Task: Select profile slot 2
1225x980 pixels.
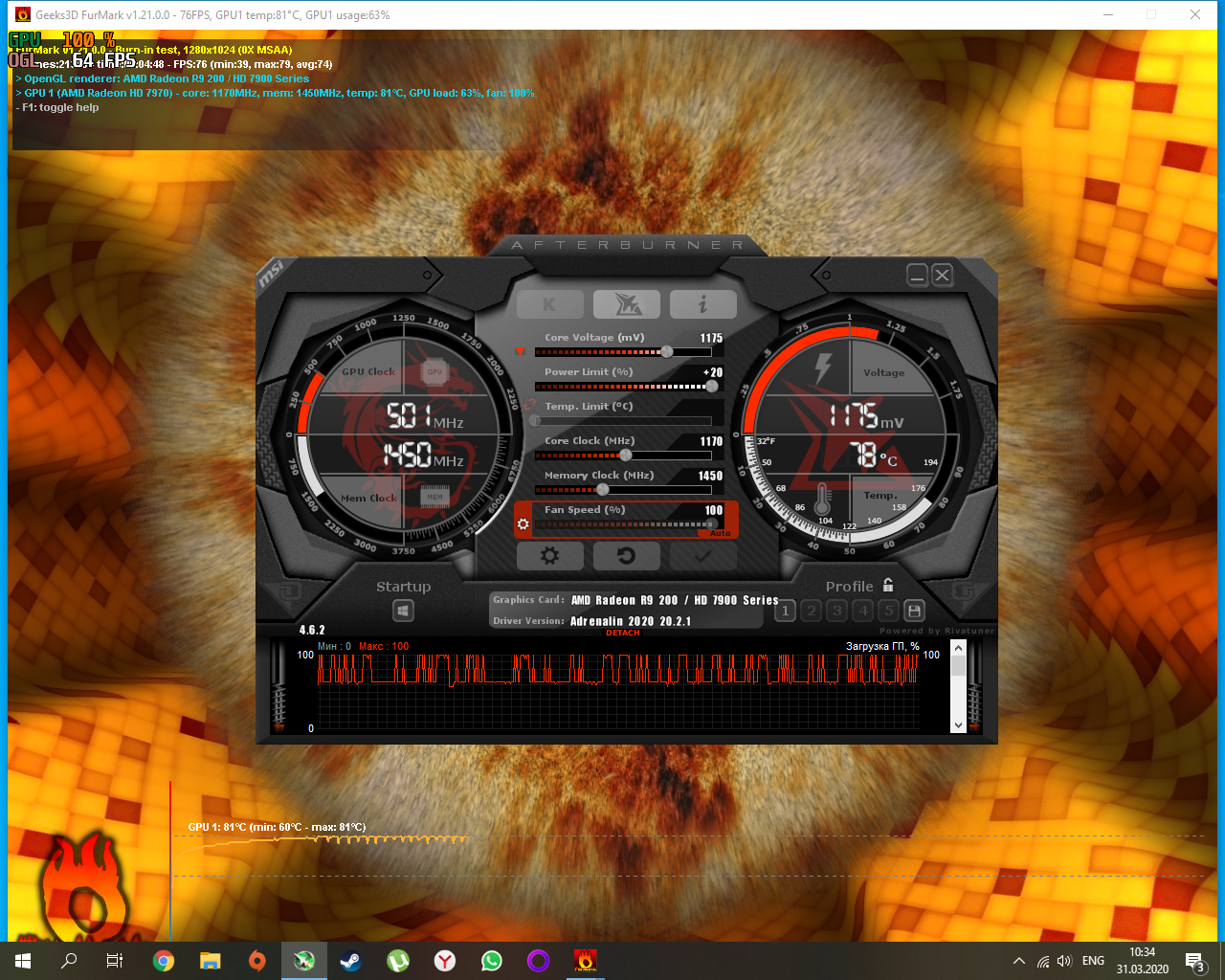Action: click(812, 611)
